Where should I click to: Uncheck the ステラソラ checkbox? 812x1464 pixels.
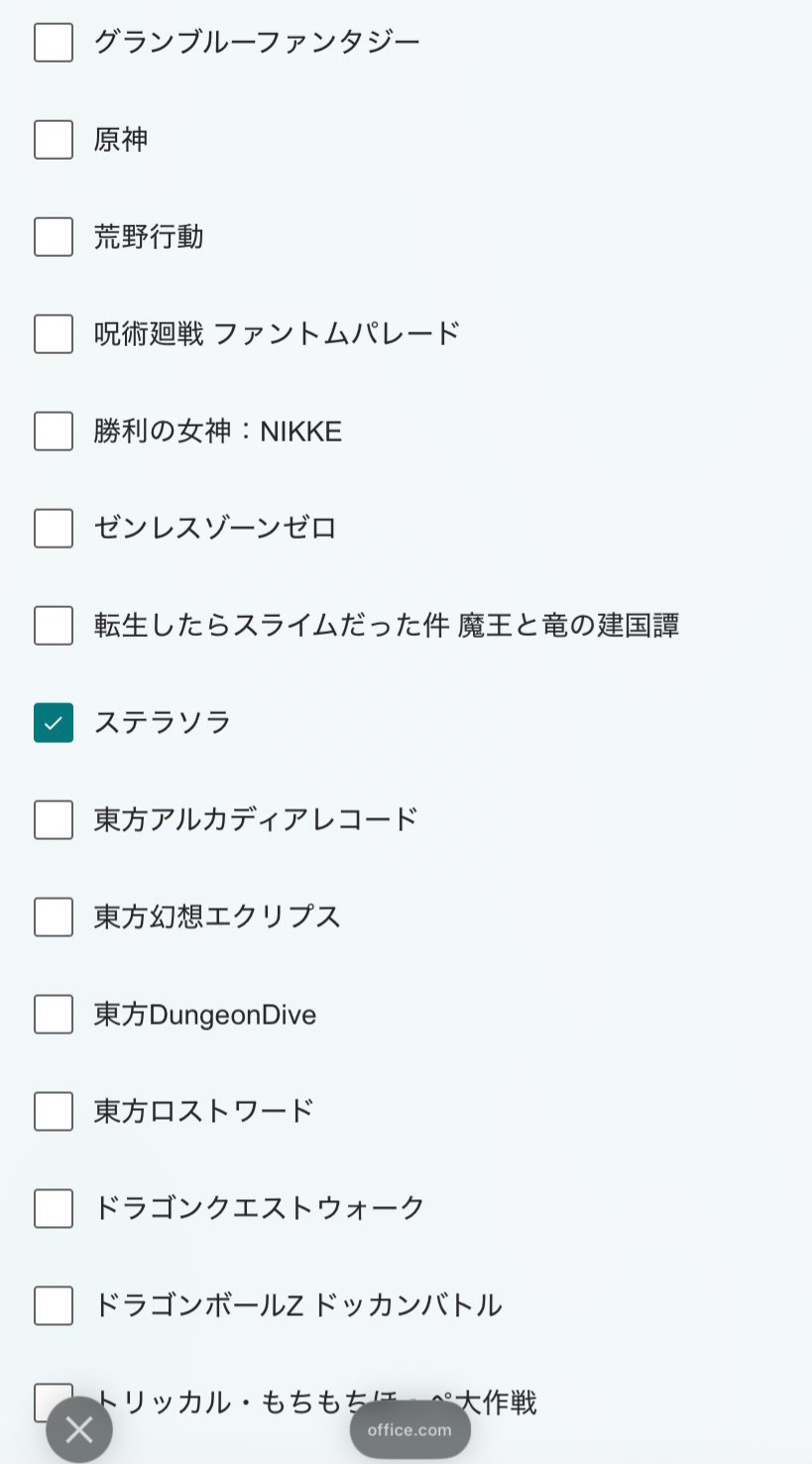(54, 723)
